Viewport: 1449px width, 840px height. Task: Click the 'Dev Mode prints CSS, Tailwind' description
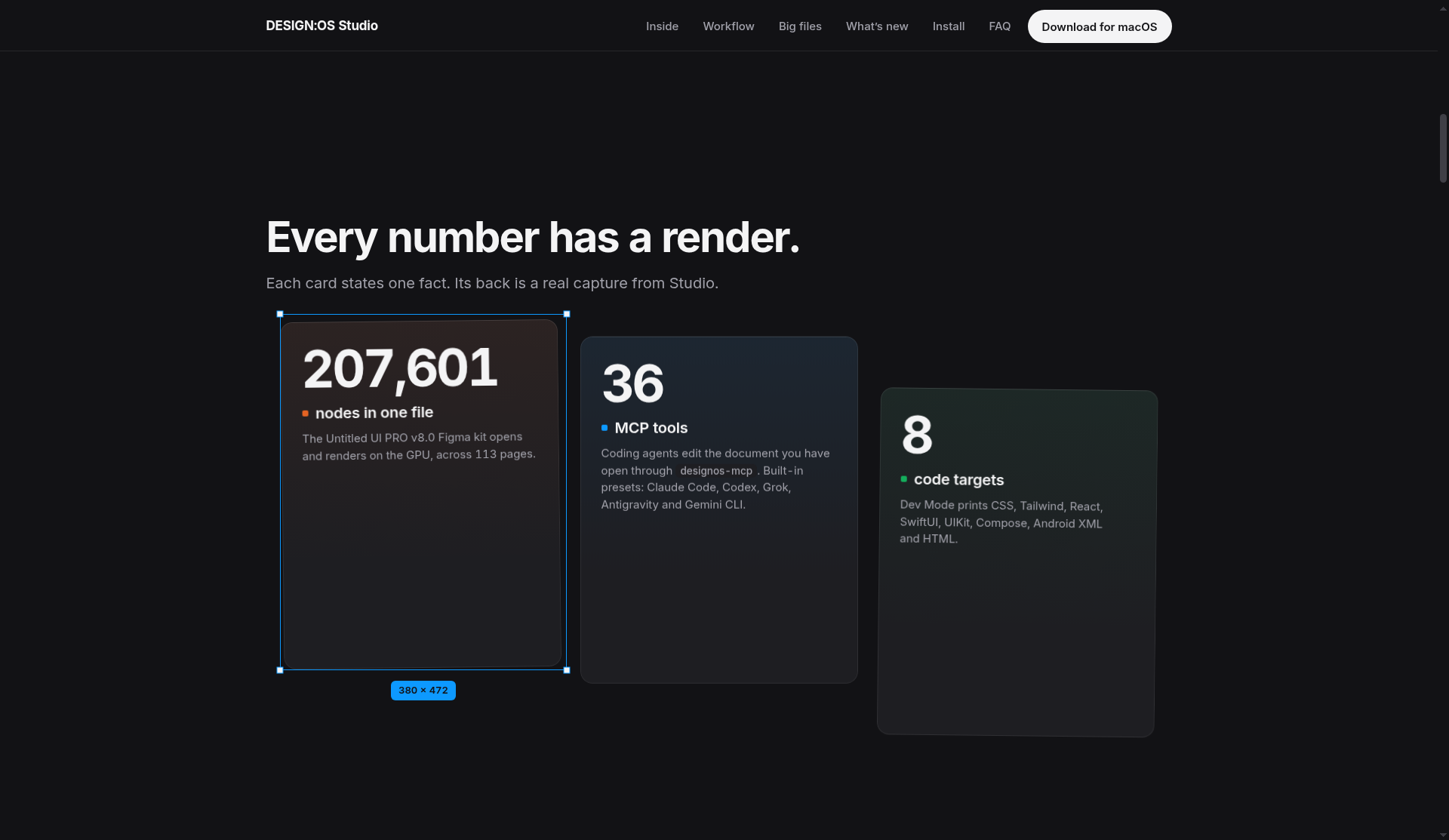(1001, 522)
